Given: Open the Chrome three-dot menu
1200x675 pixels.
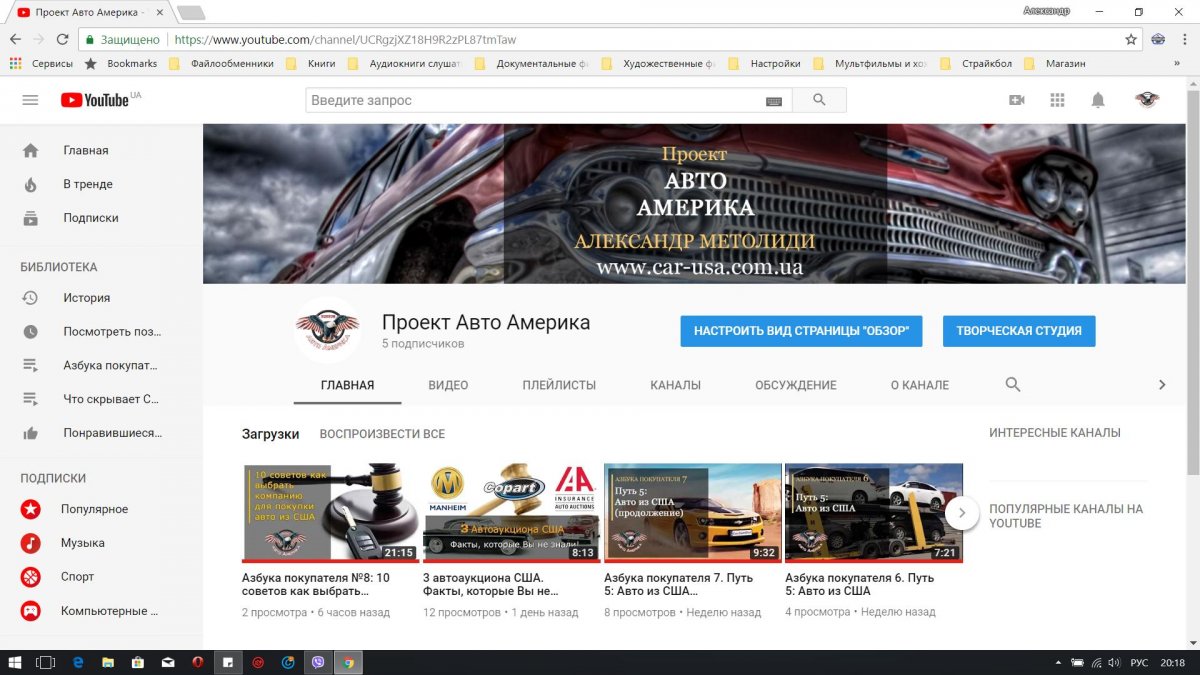Looking at the screenshot, I should (x=1185, y=39).
